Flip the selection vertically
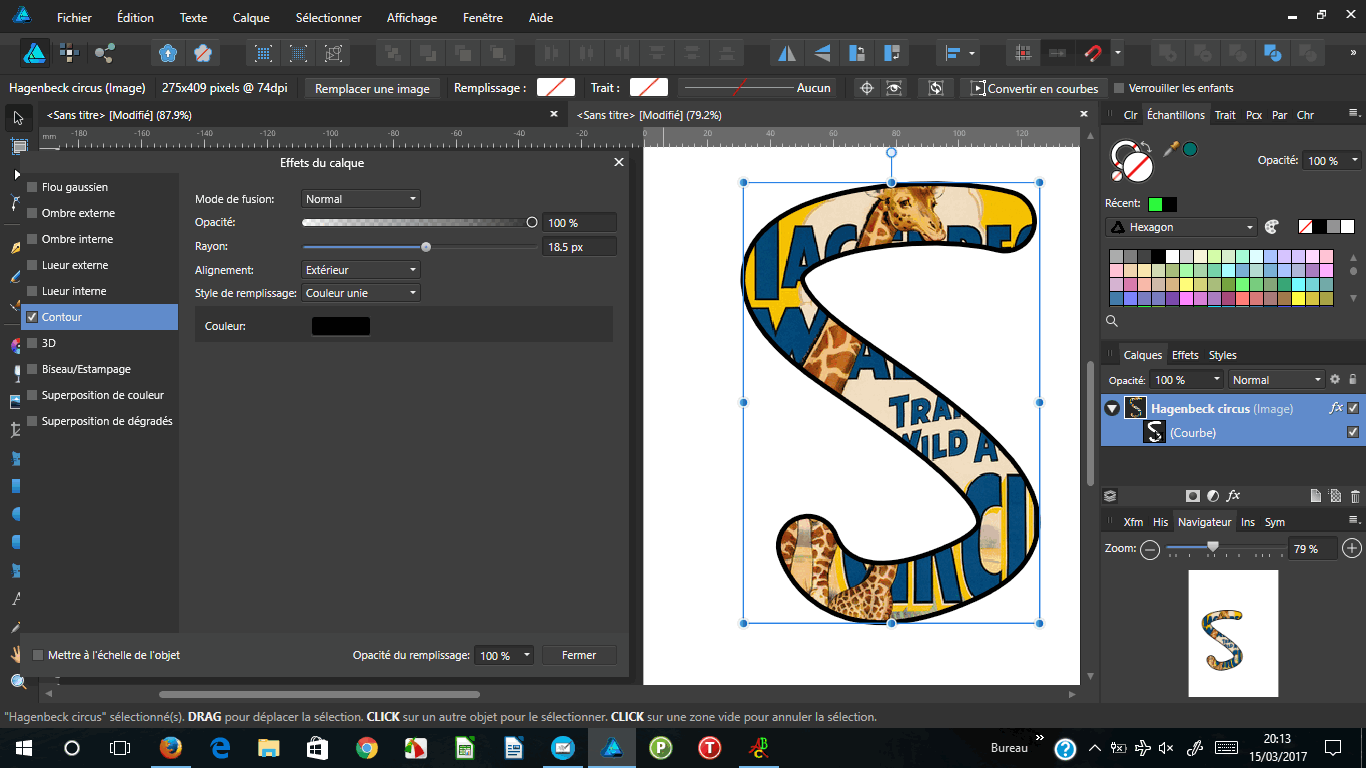This screenshot has width=1366, height=768. click(x=822, y=53)
